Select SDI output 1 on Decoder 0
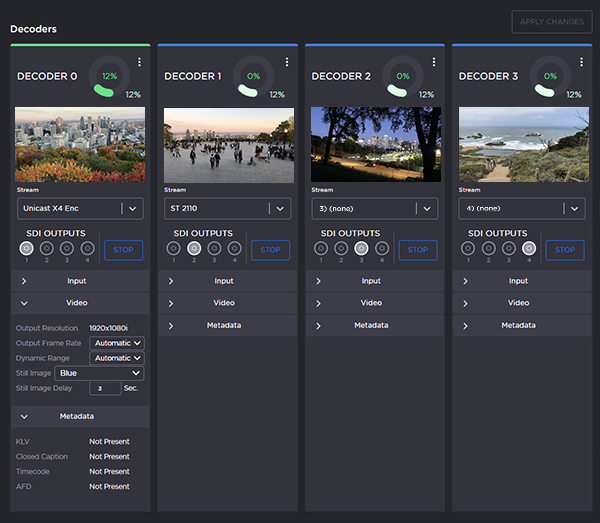600x523 pixels. click(27, 249)
